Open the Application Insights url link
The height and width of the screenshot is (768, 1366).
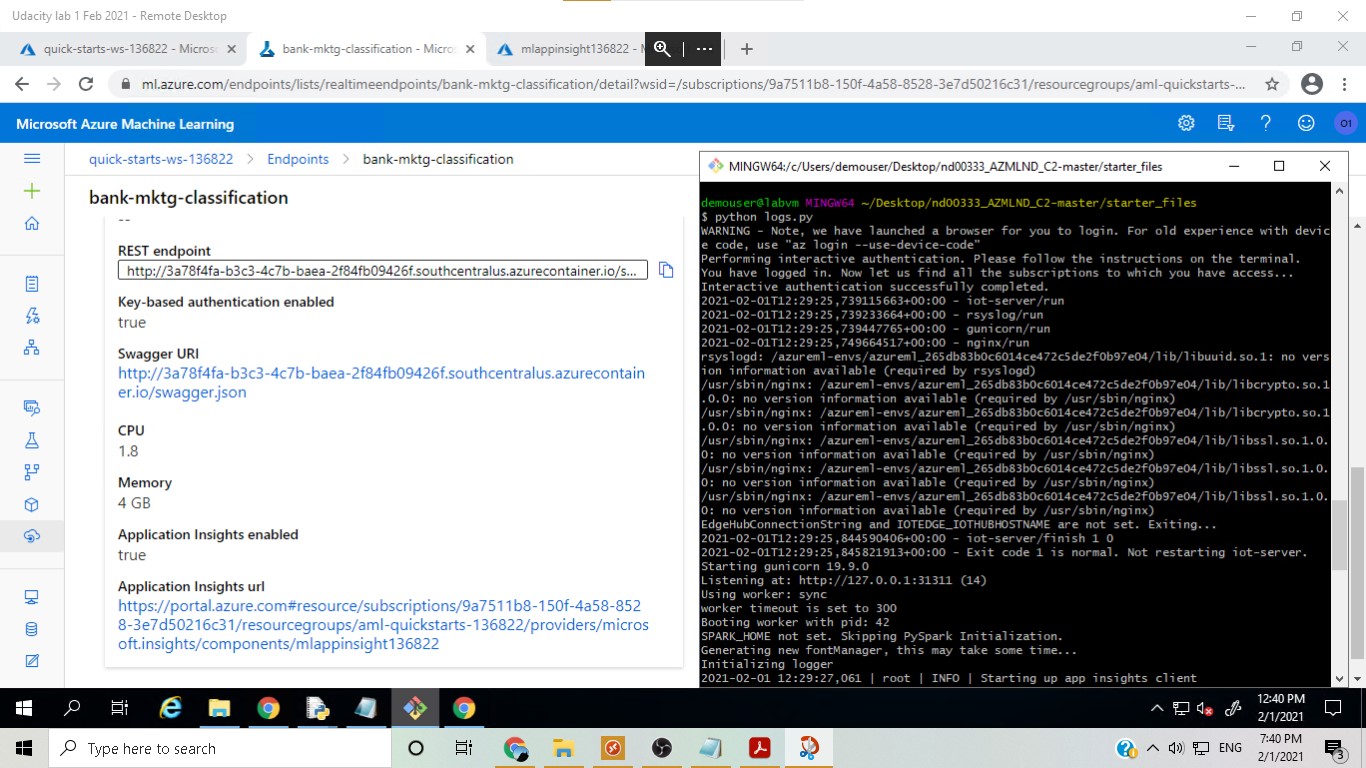383,625
